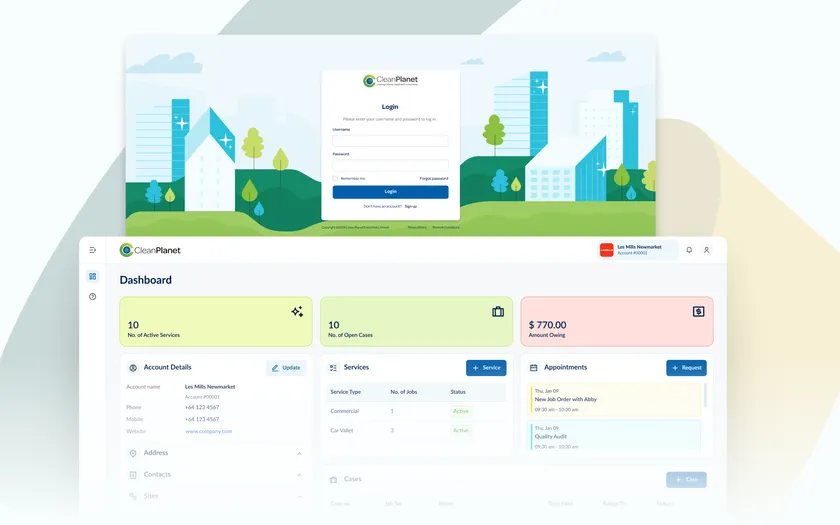Click the add Case button
This screenshot has width=840, height=525.
(x=686, y=480)
